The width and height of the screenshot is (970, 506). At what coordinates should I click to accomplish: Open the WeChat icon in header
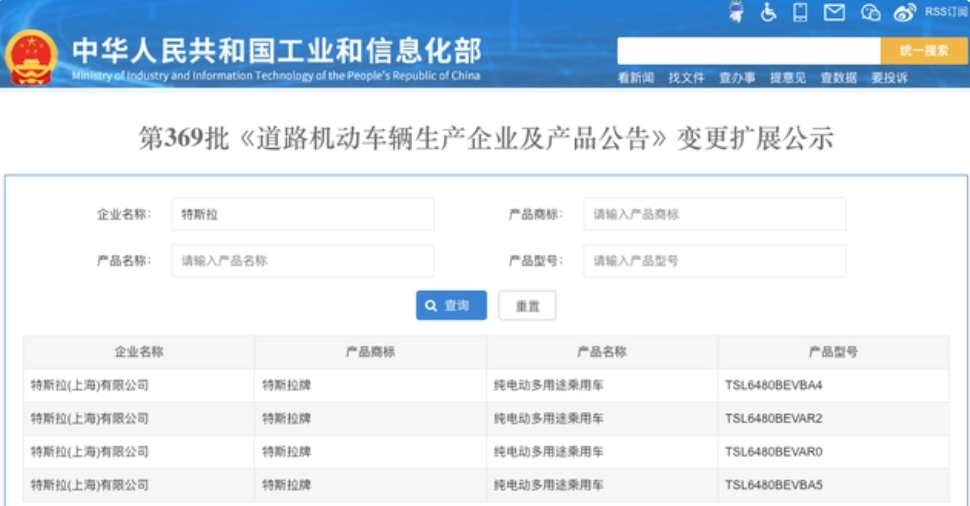870,12
